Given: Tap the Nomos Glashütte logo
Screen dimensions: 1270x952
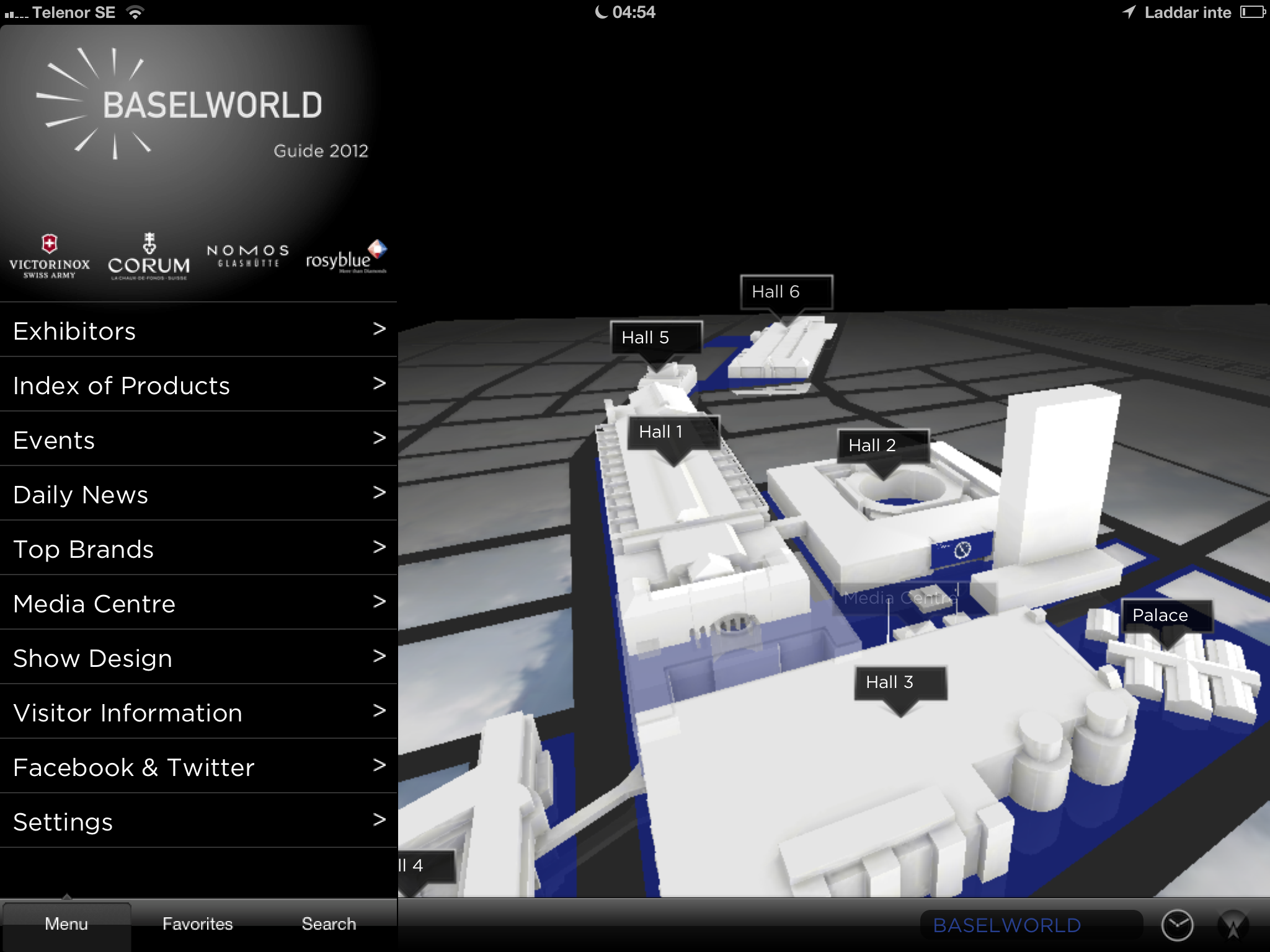Looking at the screenshot, I should click(x=248, y=255).
